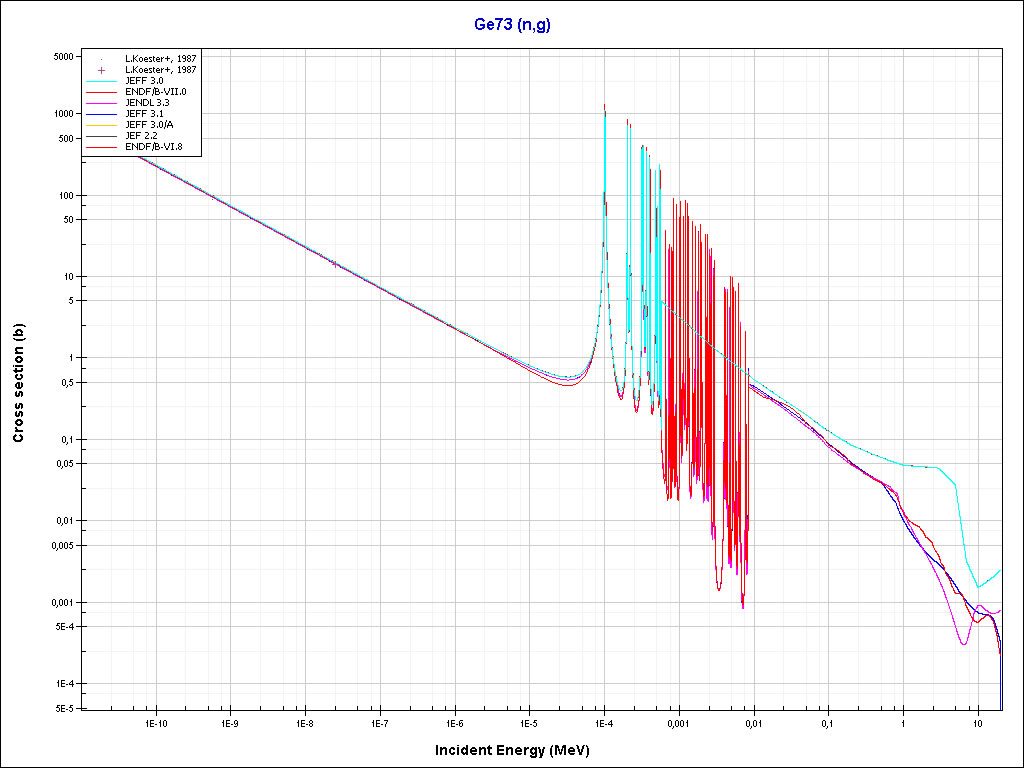This screenshot has height=768, width=1024.
Task: Select the magenta JENDL 3.3 line swatch
Action: [102, 103]
